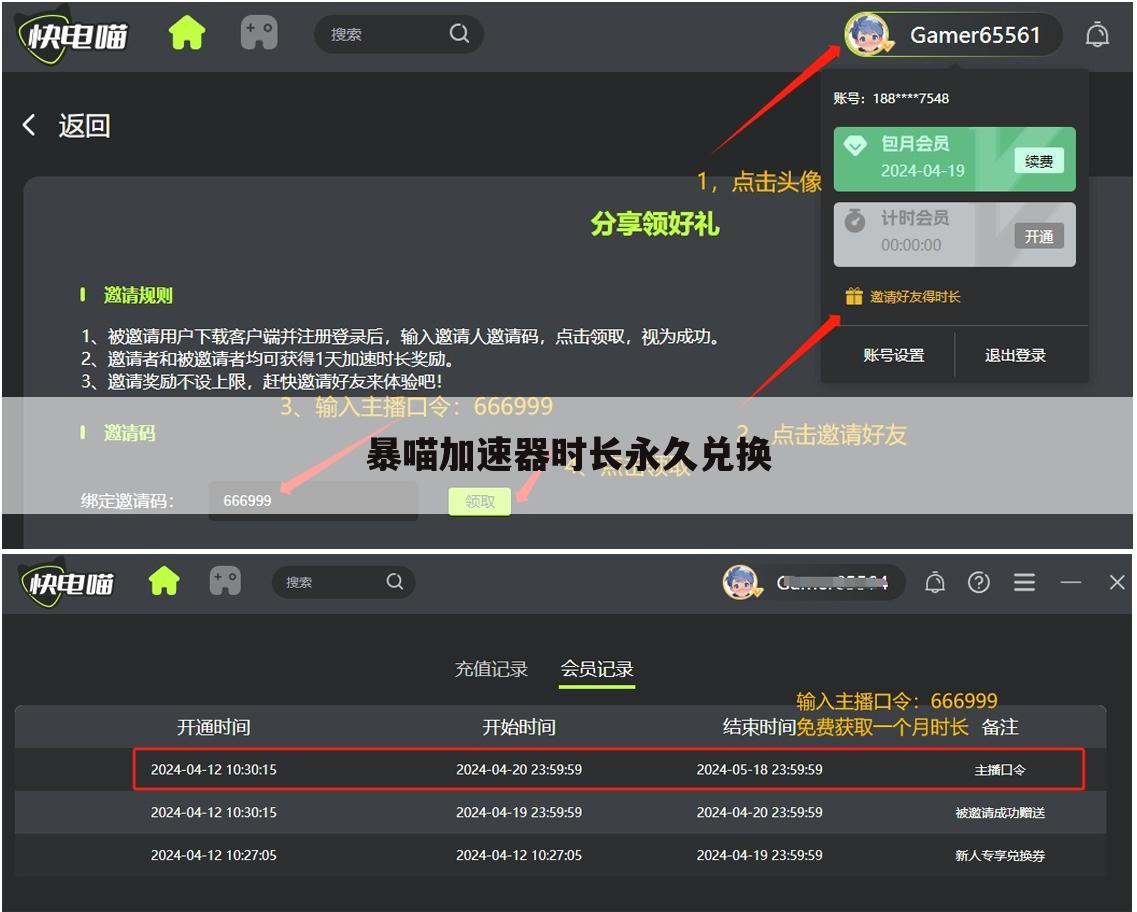Click the back arrow next to 返回
Screen dimensions: 1137x912
click(29, 125)
